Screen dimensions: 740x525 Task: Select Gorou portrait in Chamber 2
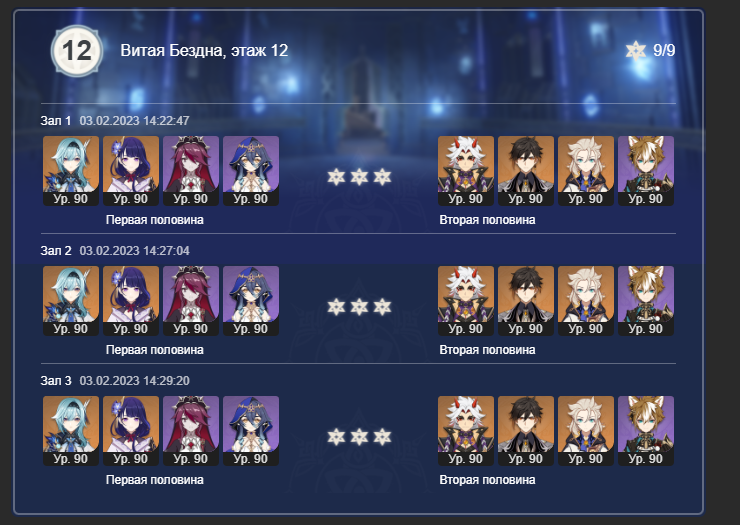646,301
